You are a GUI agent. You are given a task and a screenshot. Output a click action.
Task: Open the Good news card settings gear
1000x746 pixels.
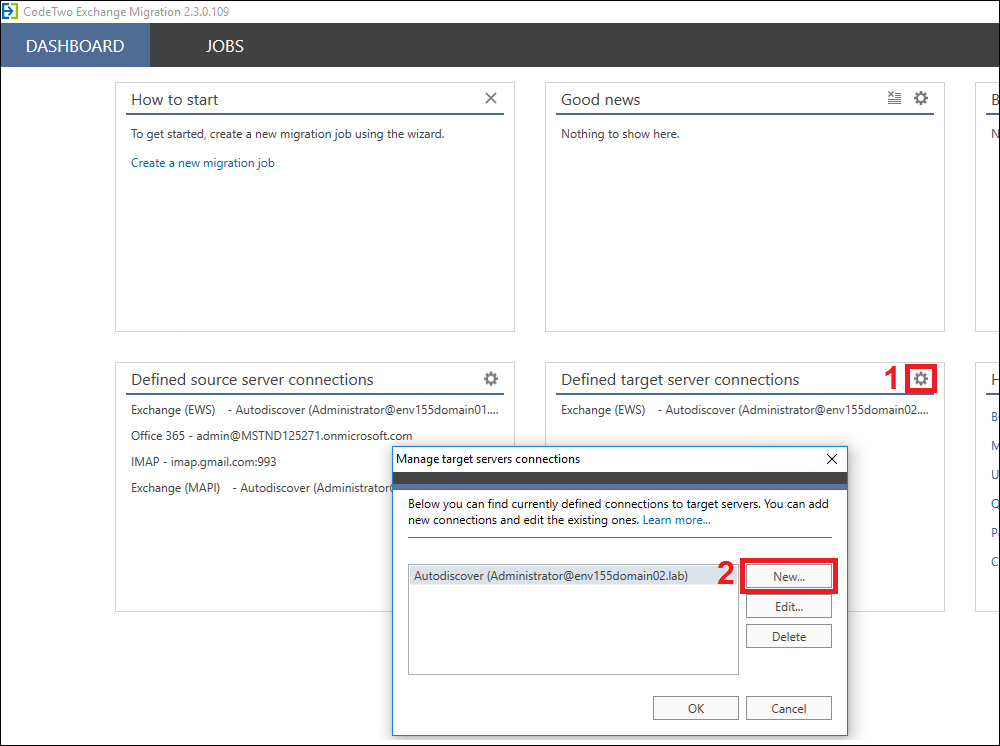click(920, 98)
